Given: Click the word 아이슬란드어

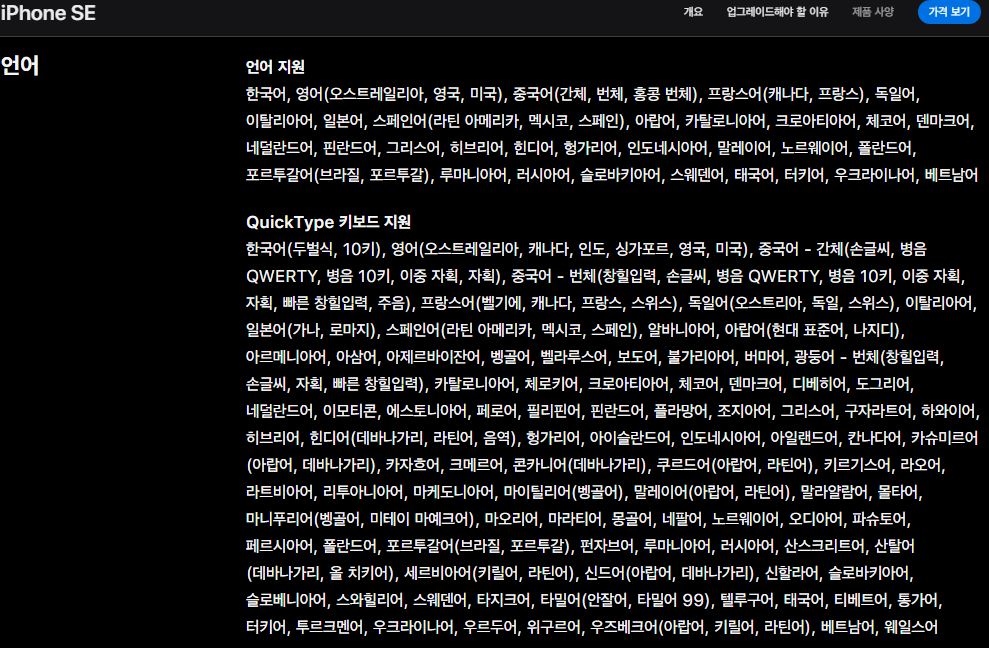Looking at the screenshot, I should coord(629,439).
